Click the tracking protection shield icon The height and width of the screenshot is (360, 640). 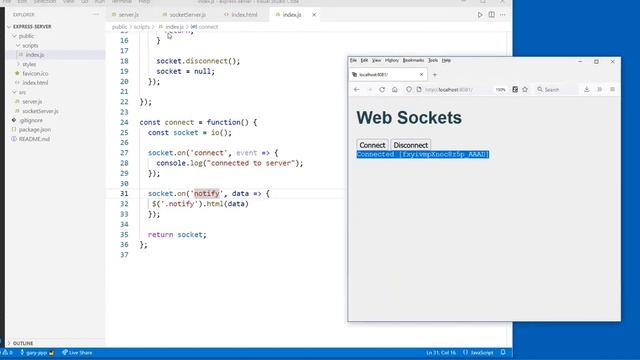(409, 89)
